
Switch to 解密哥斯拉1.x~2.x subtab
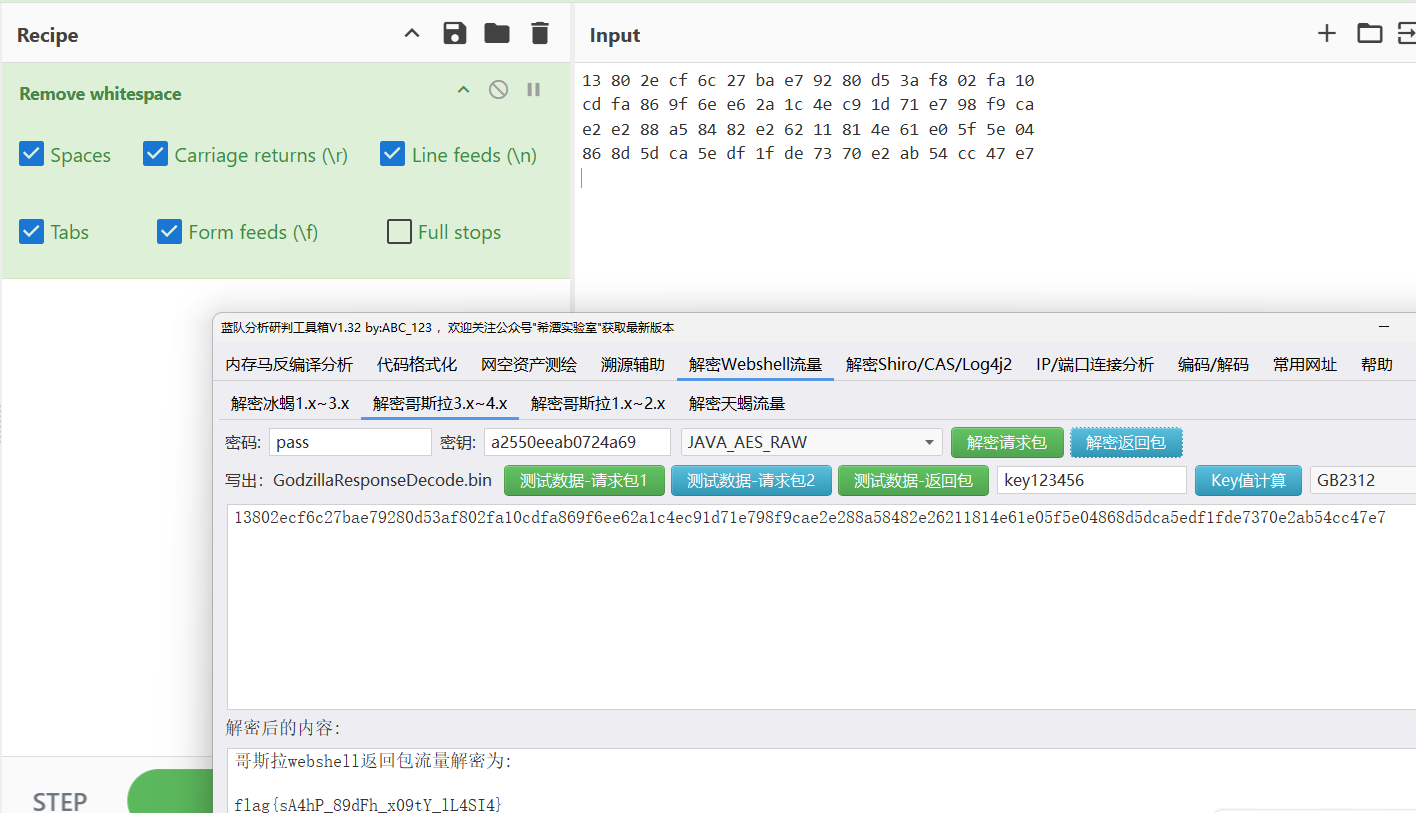(598, 403)
